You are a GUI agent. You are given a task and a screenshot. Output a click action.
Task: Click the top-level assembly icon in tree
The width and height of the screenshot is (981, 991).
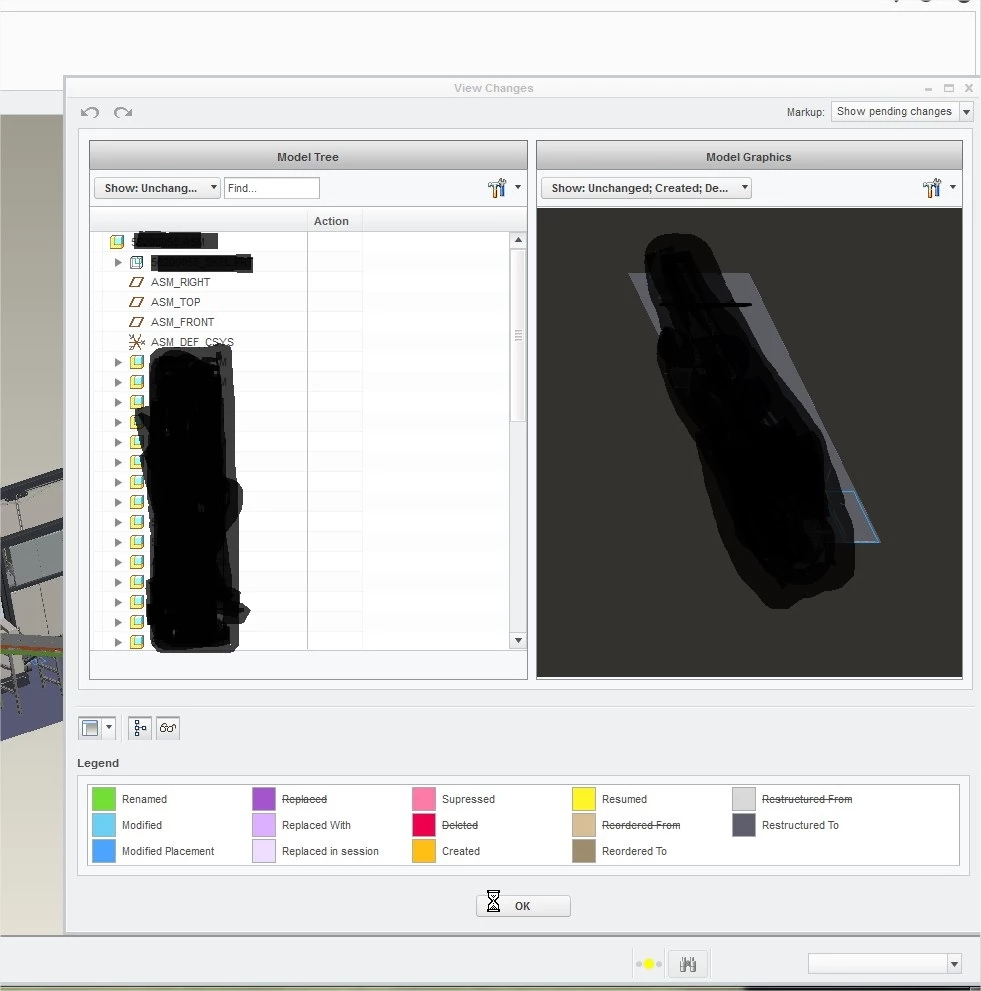pyautogui.click(x=117, y=241)
